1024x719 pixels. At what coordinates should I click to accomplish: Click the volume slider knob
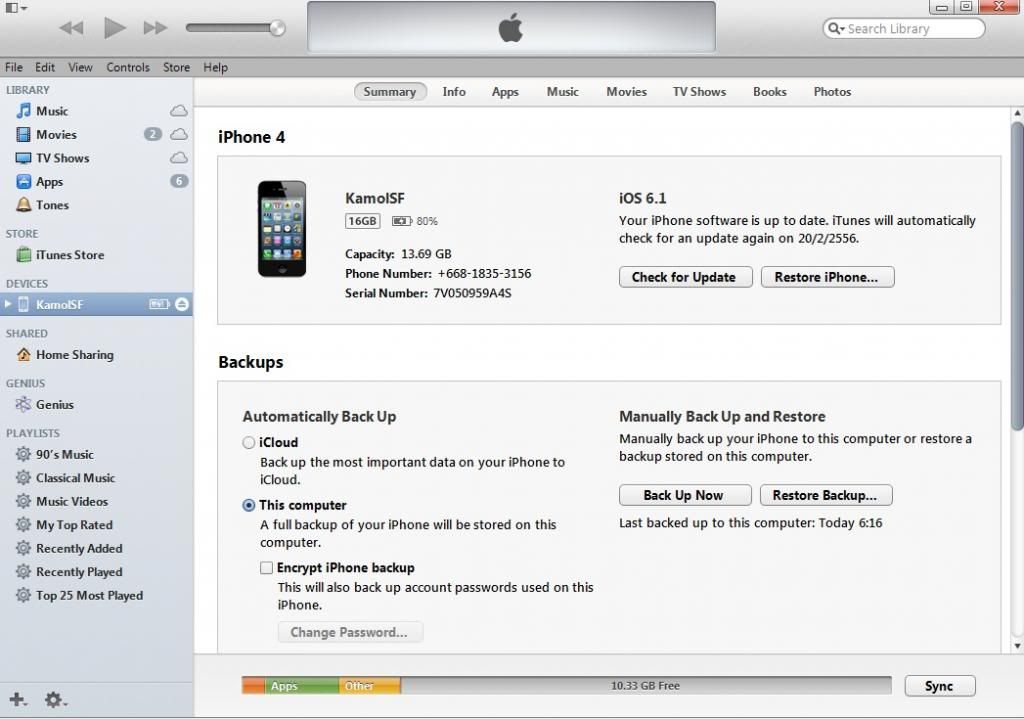coord(278,28)
